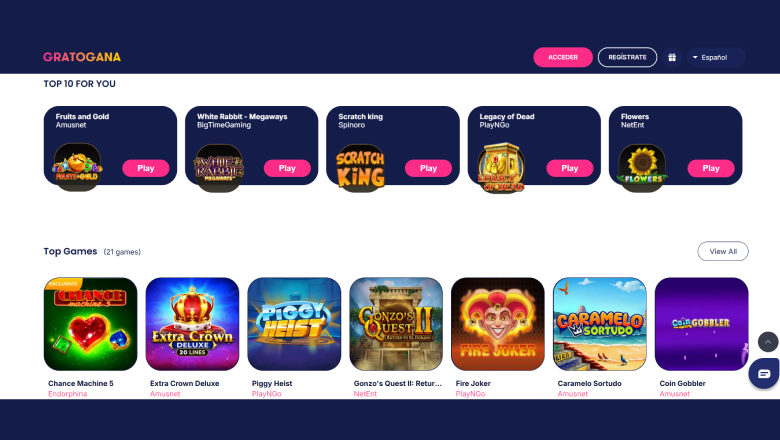
Task: Click the Flowers sunflower game icon
Action: tap(642, 168)
